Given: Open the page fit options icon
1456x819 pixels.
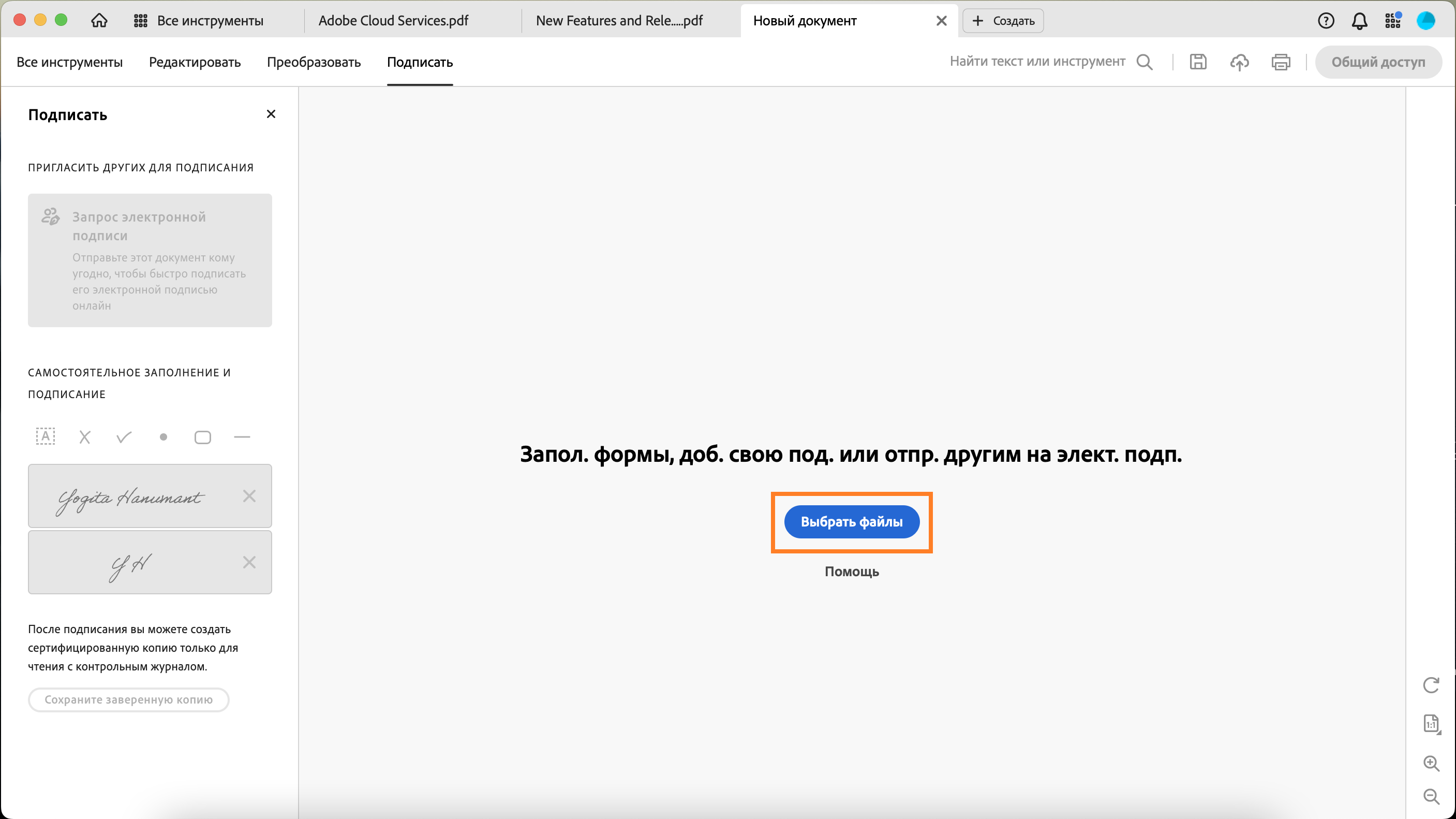Looking at the screenshot, I should pyautogui.click(x=1431, y=723).
